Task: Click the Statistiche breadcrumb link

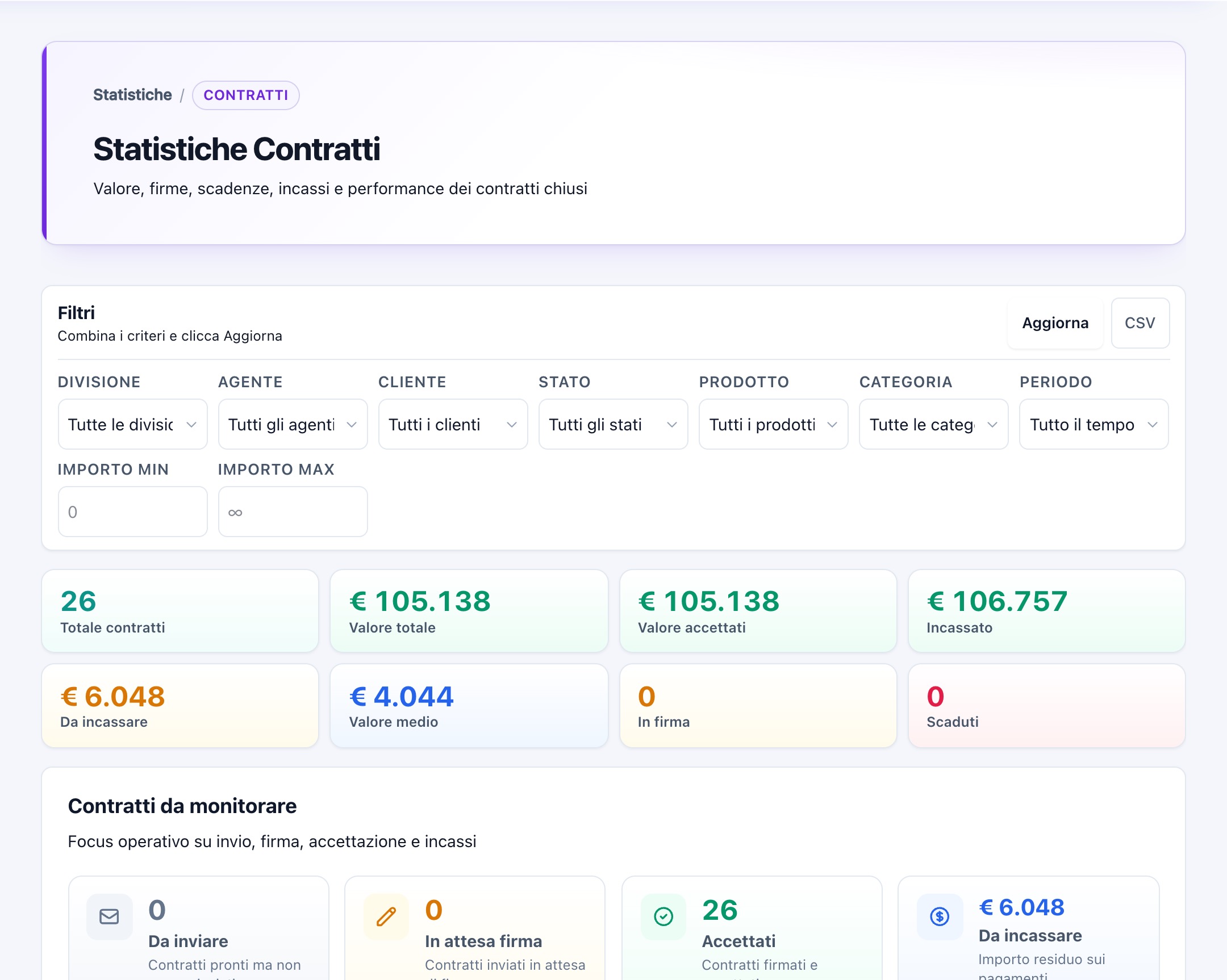Action: coord(132,95)
